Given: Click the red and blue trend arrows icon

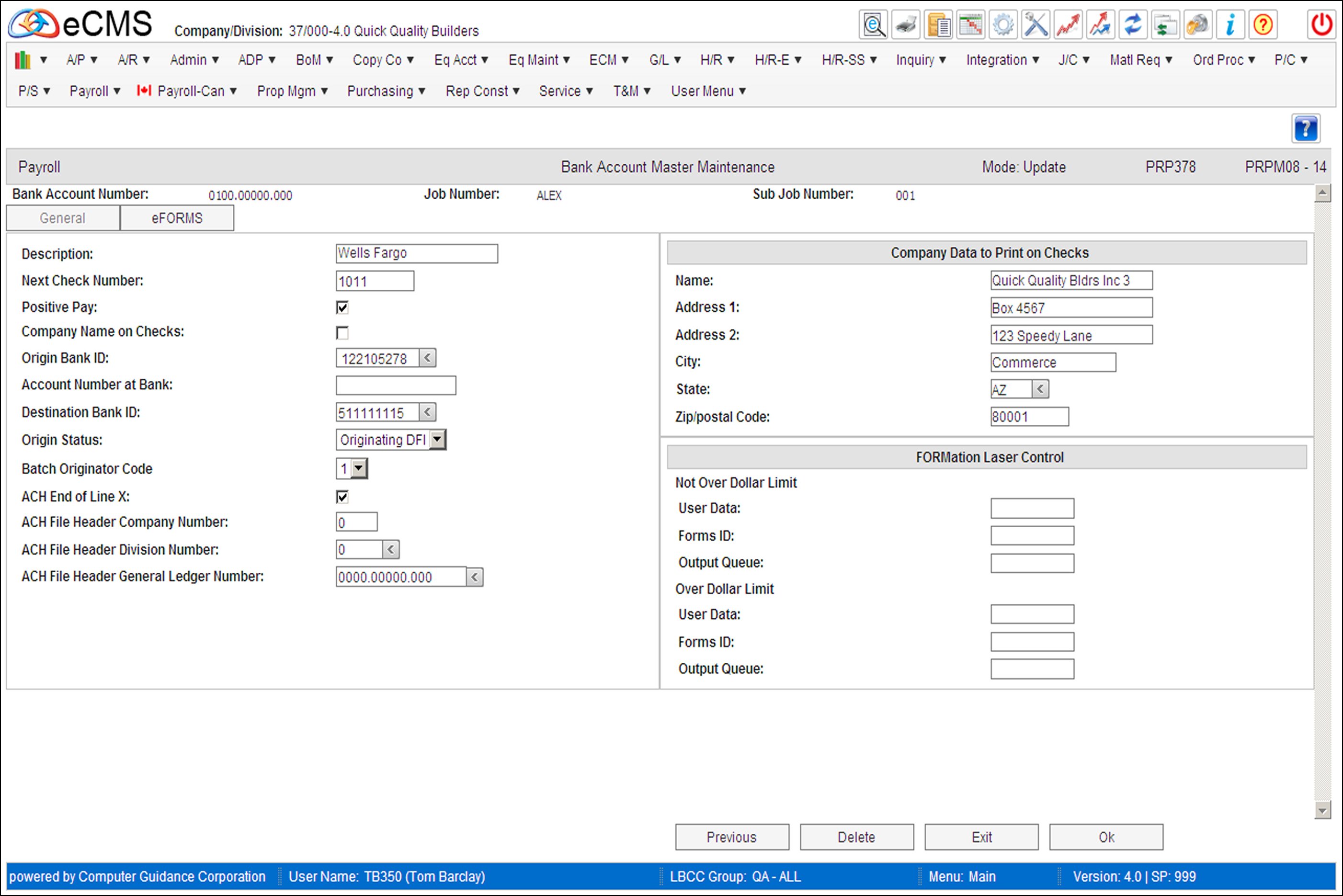Looking at the screenshot, I should coord(1101,24).
